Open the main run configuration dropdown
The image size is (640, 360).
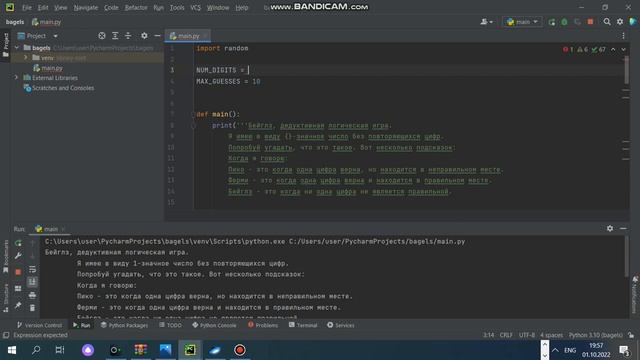point(522,22)
